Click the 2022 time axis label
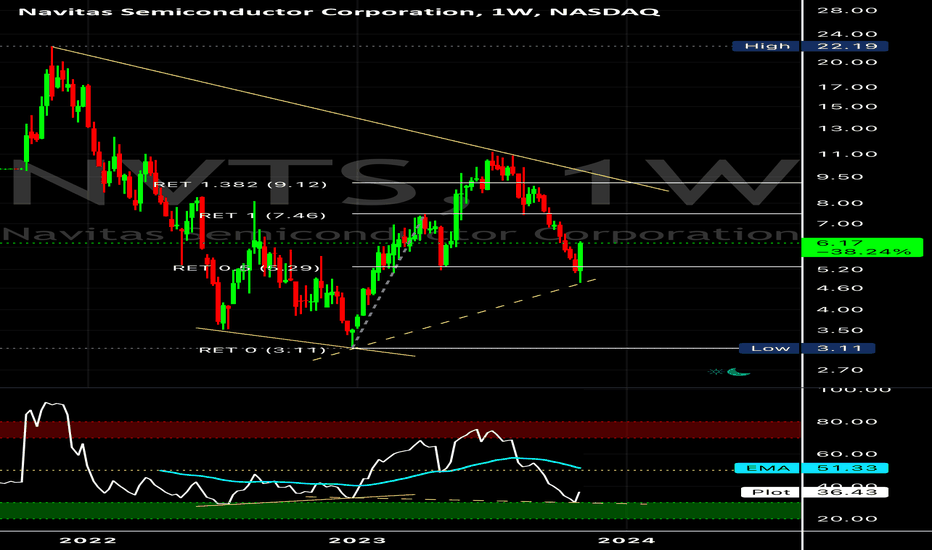 pos(88,540)
